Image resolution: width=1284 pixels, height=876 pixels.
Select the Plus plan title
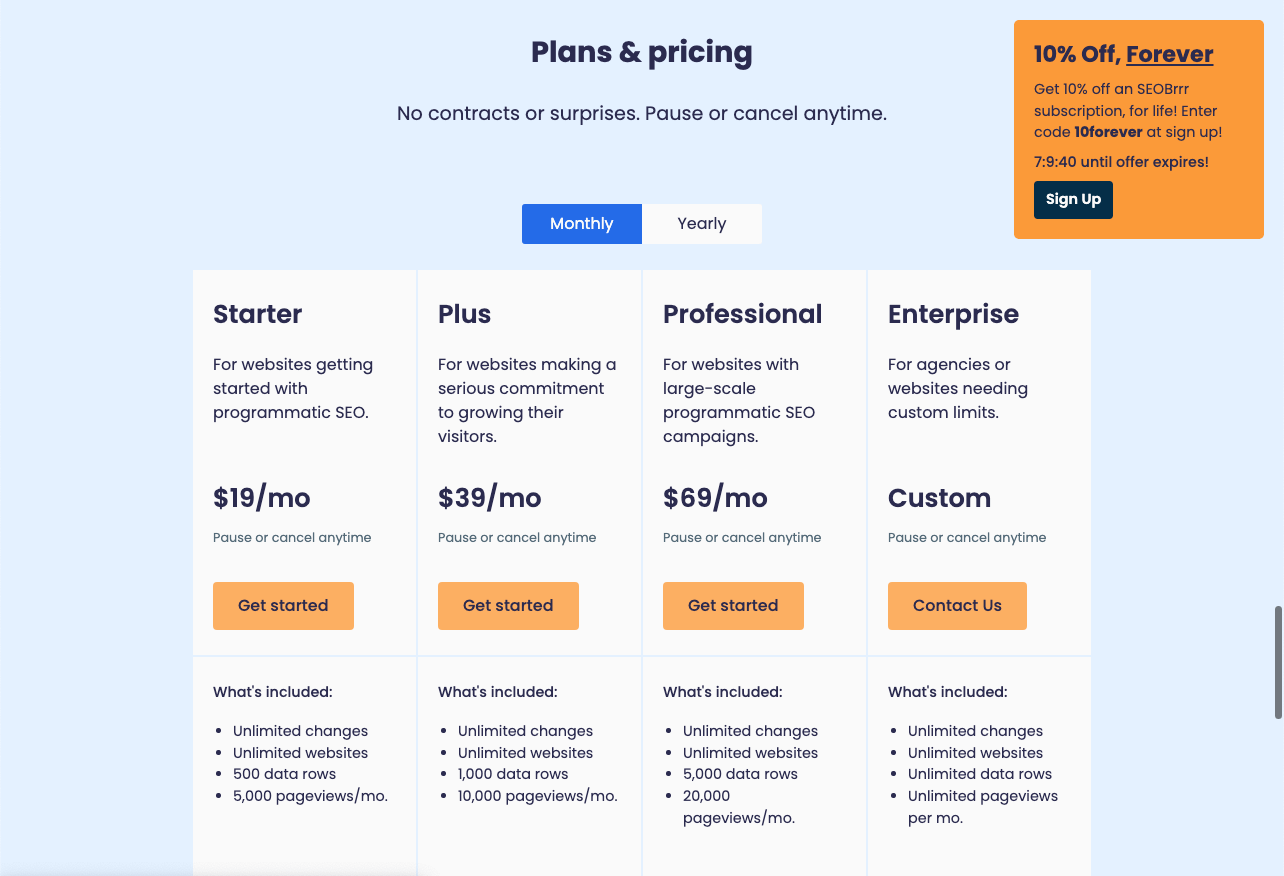464,314
